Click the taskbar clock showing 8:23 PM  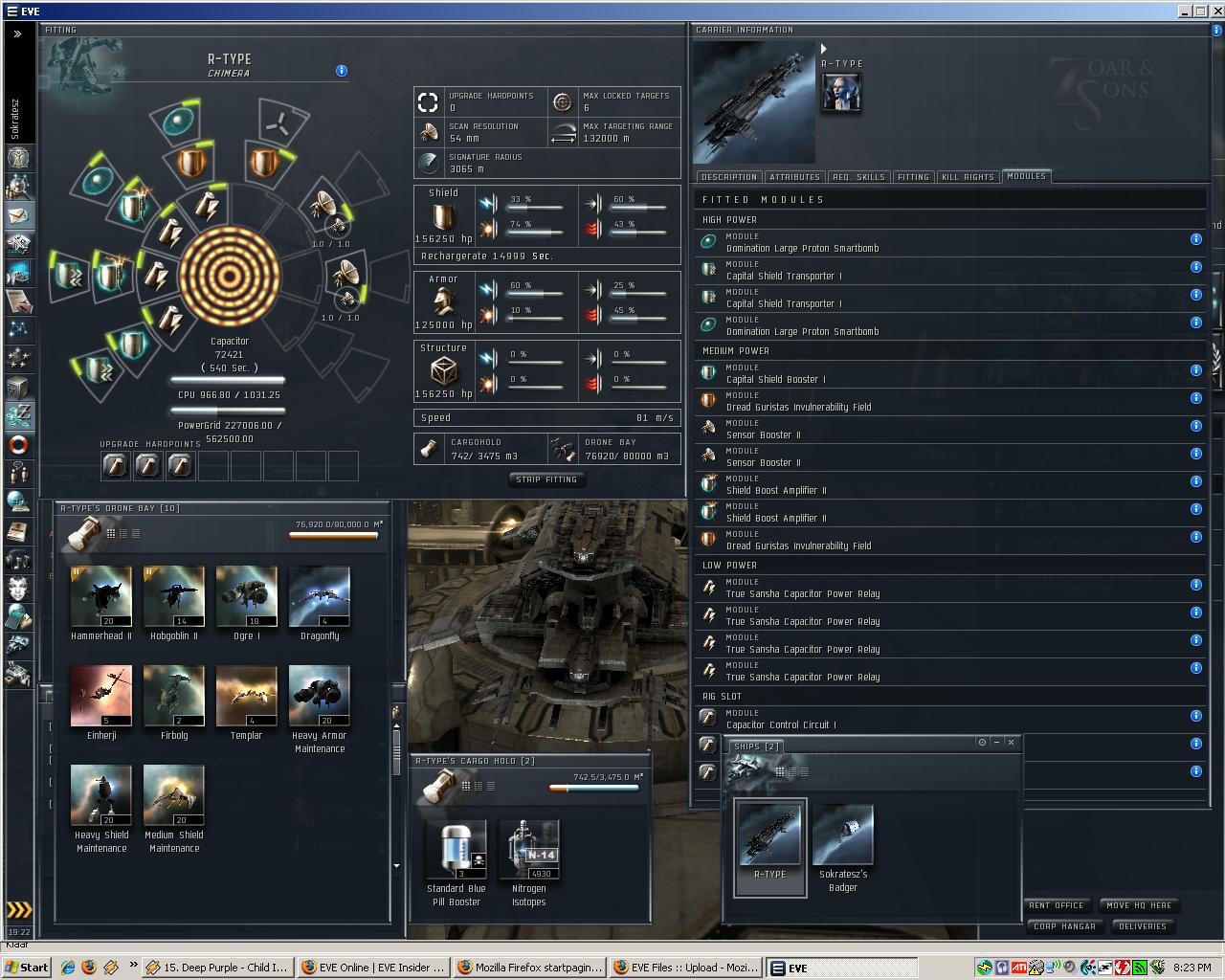(x=1192, y=968)
